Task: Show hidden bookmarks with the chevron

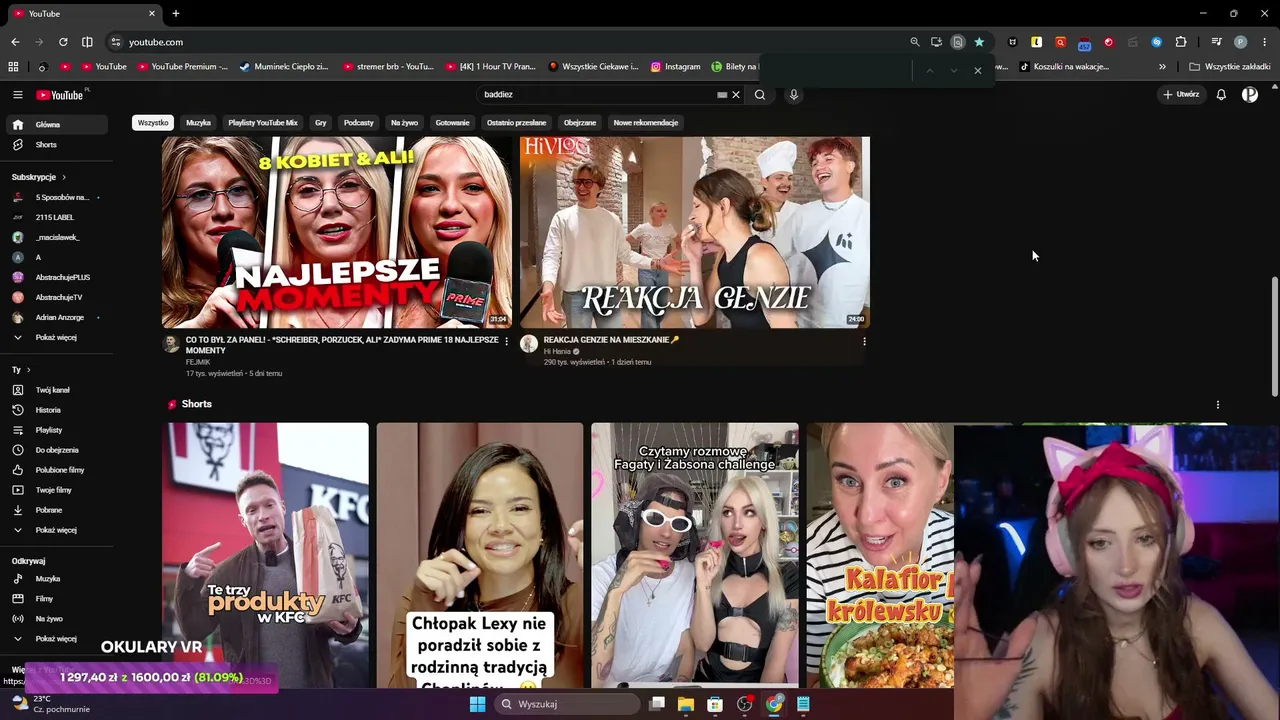Action: click(1162, 67)
